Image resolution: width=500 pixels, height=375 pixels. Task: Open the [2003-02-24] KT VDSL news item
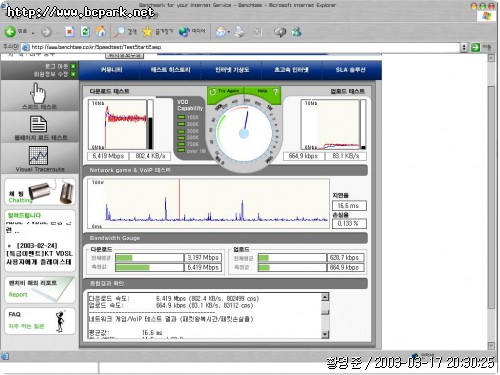tap(39, 255)
